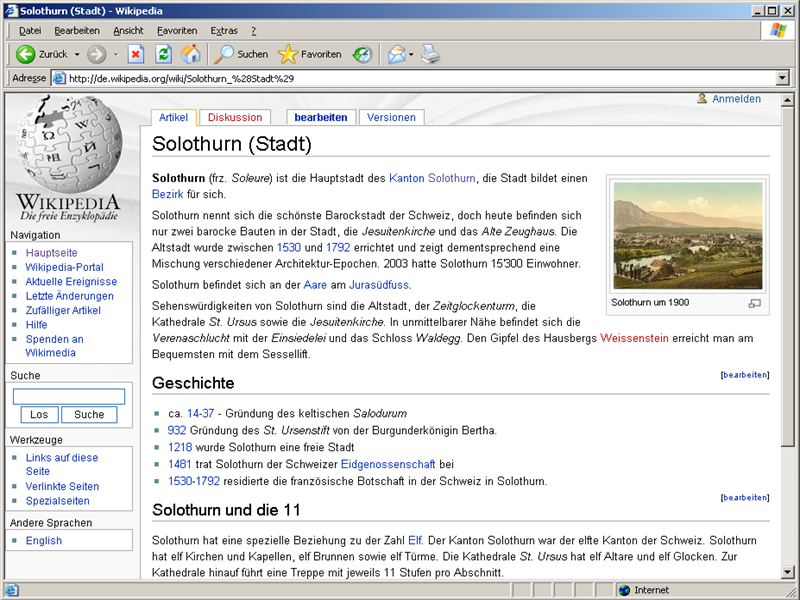Viewport: 800px width, 600px height.
Task: Go to the browser Home page icon
Action: (x=190, y=54)
